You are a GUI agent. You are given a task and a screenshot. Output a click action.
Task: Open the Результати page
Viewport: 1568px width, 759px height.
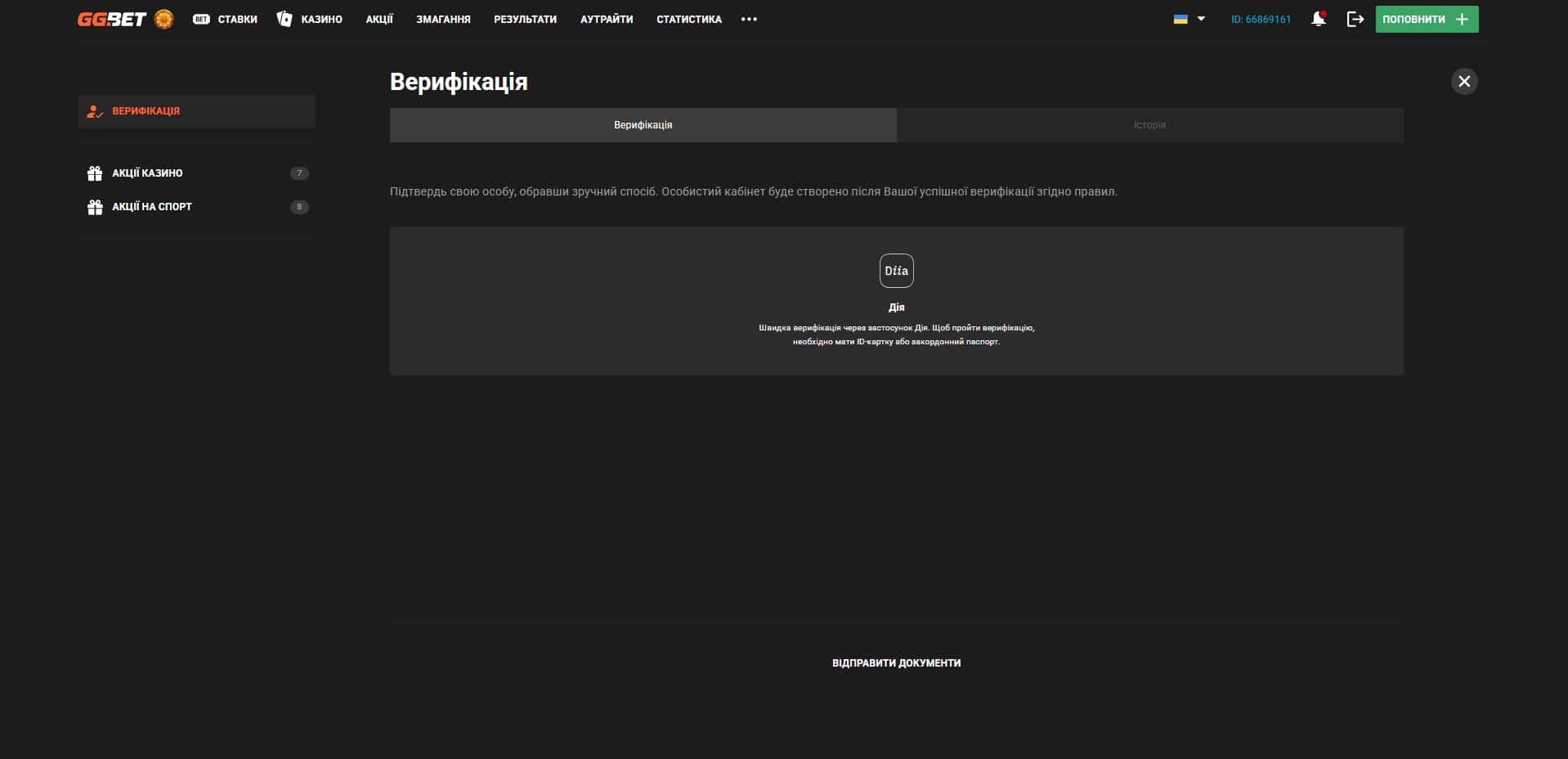click(525, 19)
